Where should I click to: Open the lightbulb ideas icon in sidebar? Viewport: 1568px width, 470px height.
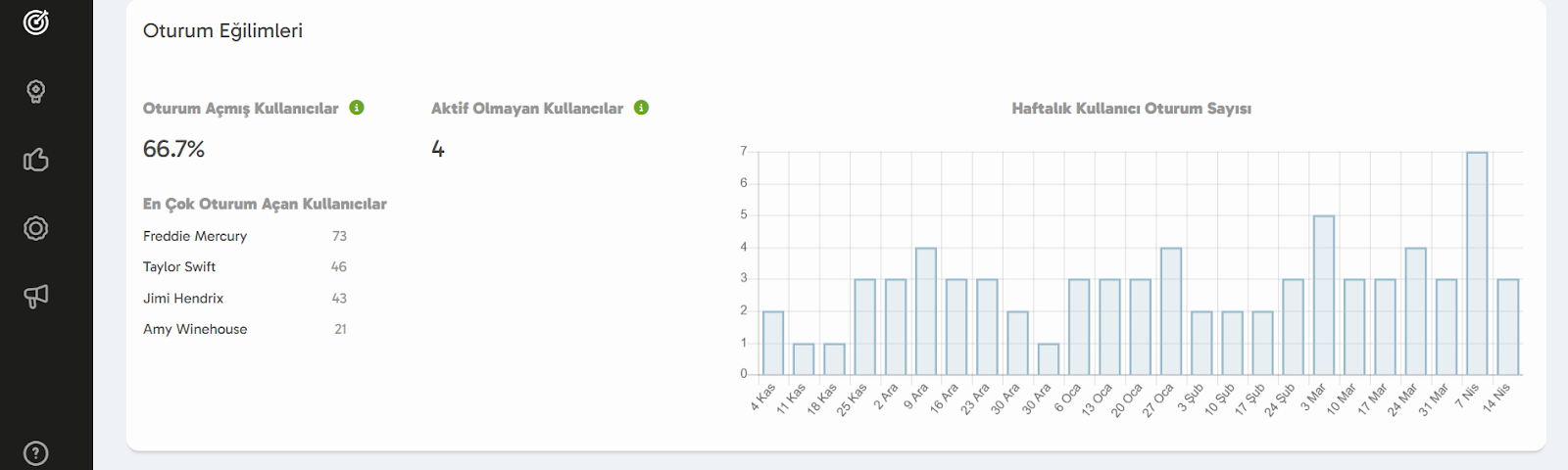point(36,92)
